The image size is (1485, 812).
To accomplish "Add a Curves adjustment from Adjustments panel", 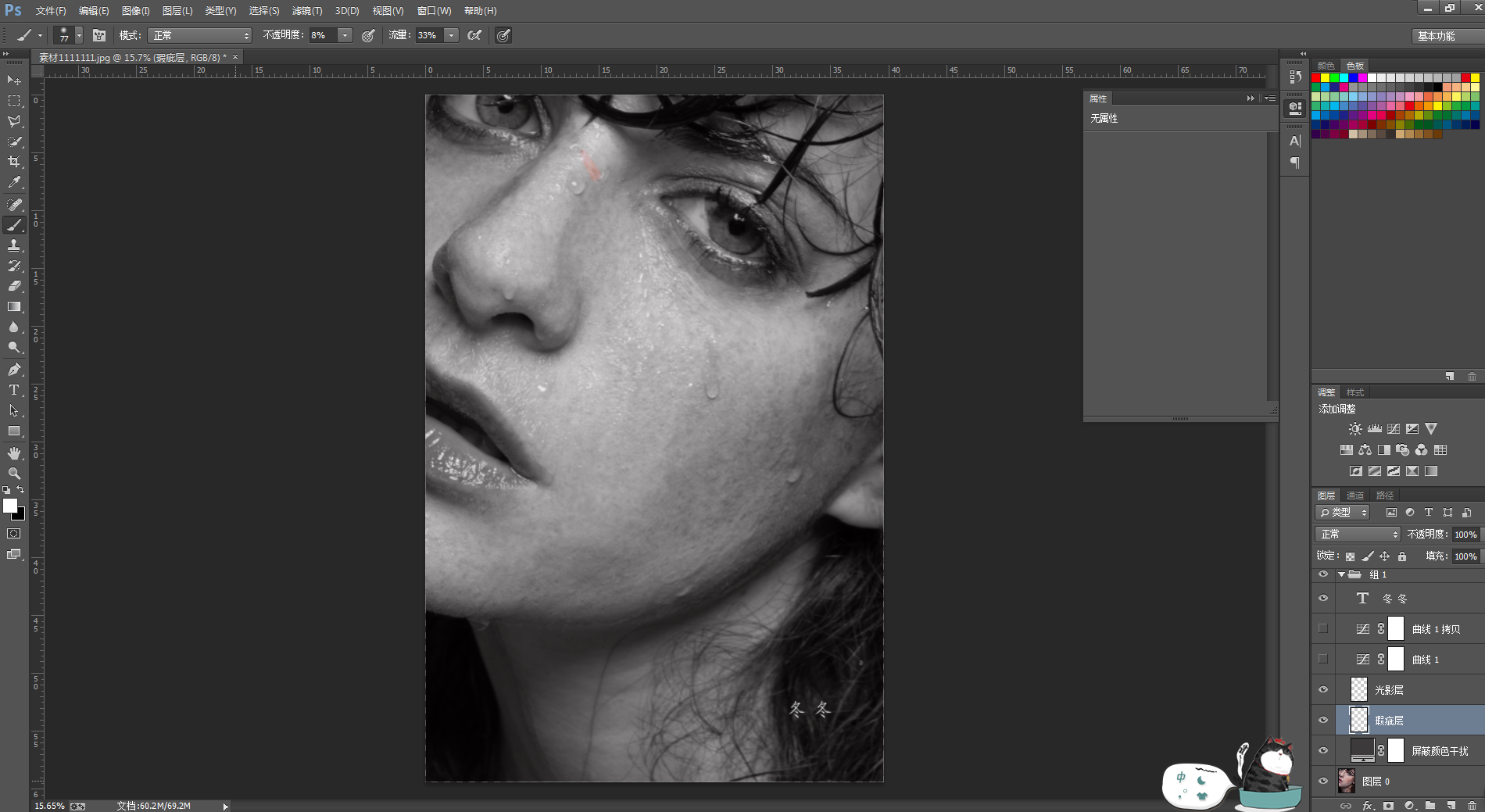I will point(1394,429).
